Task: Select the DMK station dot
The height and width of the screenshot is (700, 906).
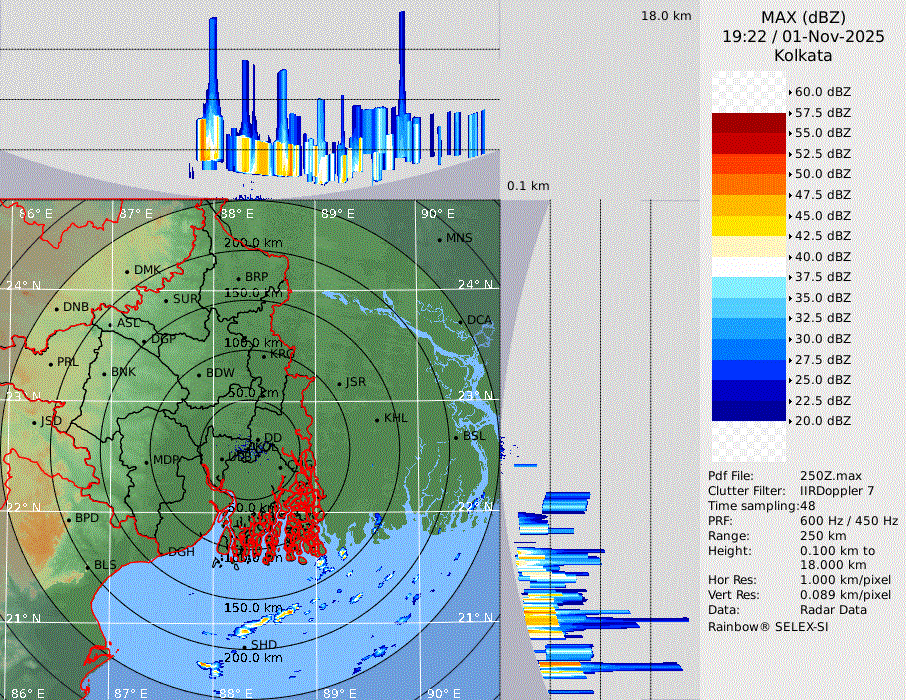Action: (127, 271)
